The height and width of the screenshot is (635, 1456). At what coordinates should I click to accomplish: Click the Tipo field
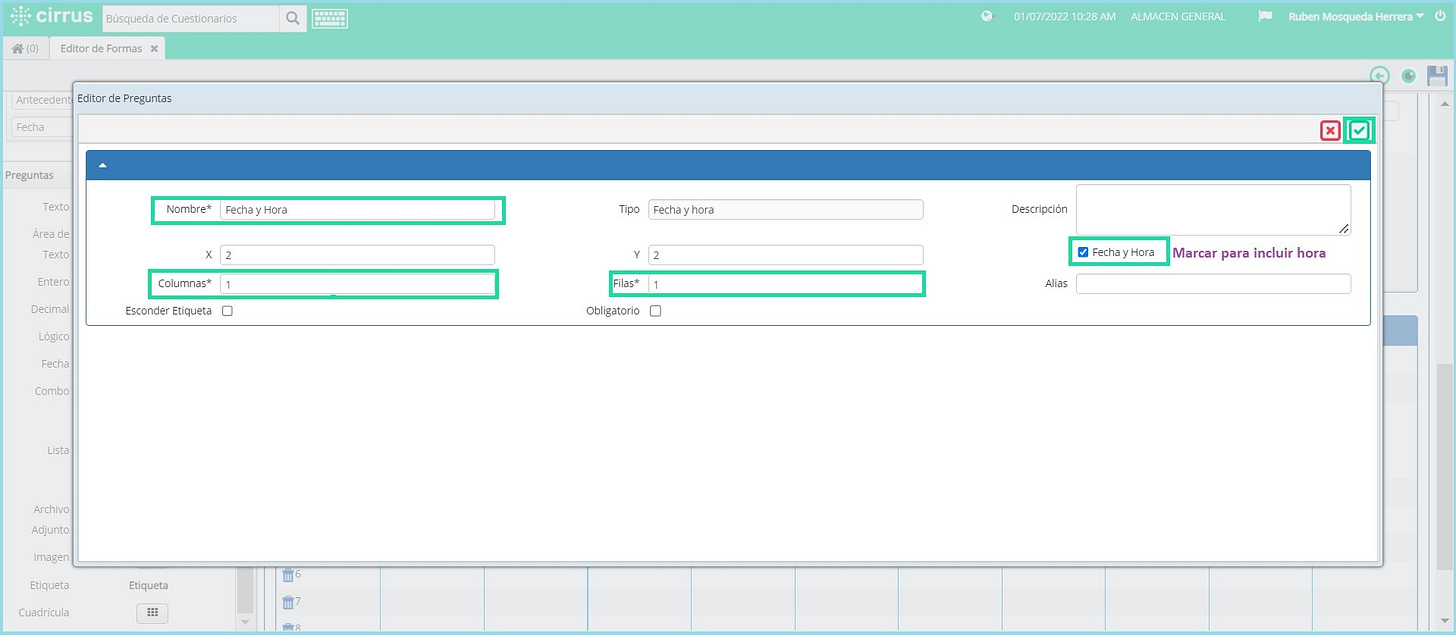coord(785,210)
